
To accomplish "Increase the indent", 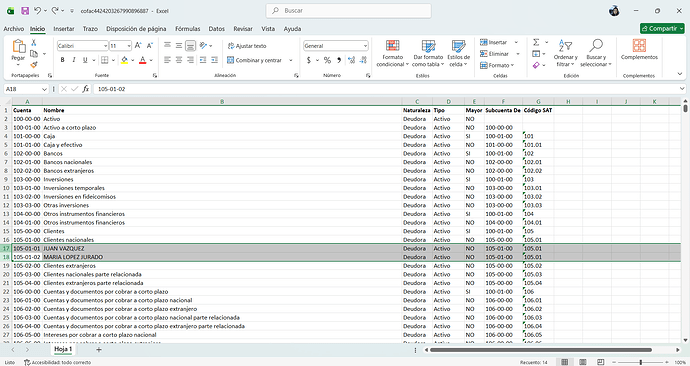I will tap(214, 60).
